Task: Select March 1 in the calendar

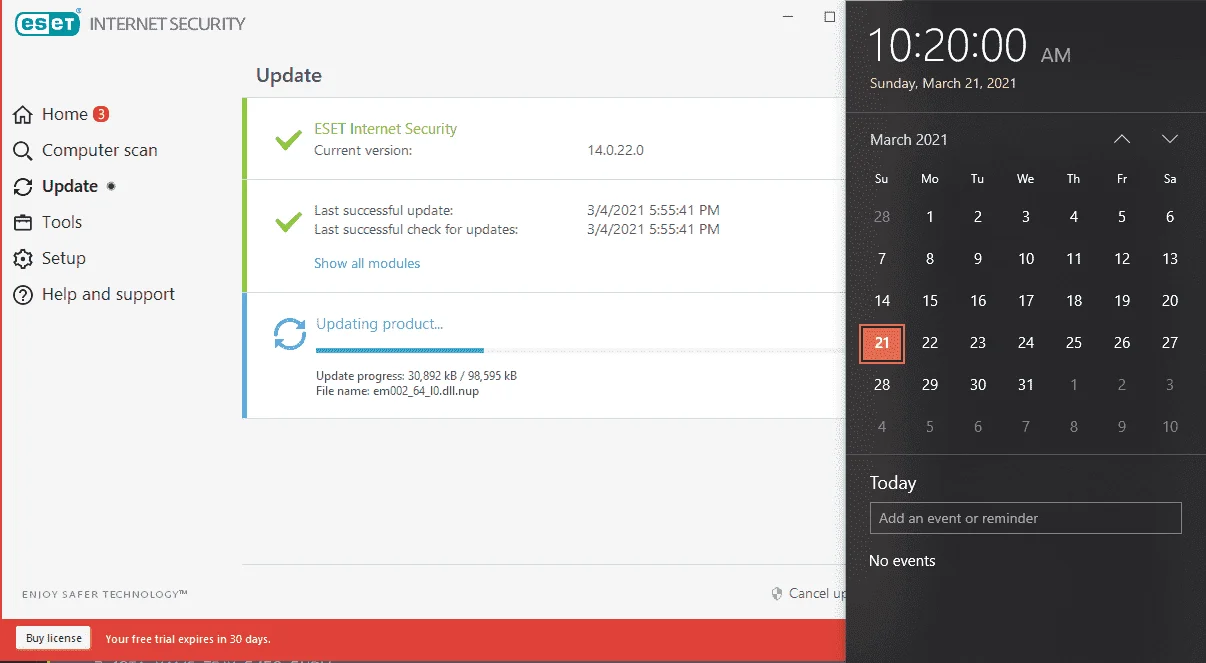Action: coord(930,217)
